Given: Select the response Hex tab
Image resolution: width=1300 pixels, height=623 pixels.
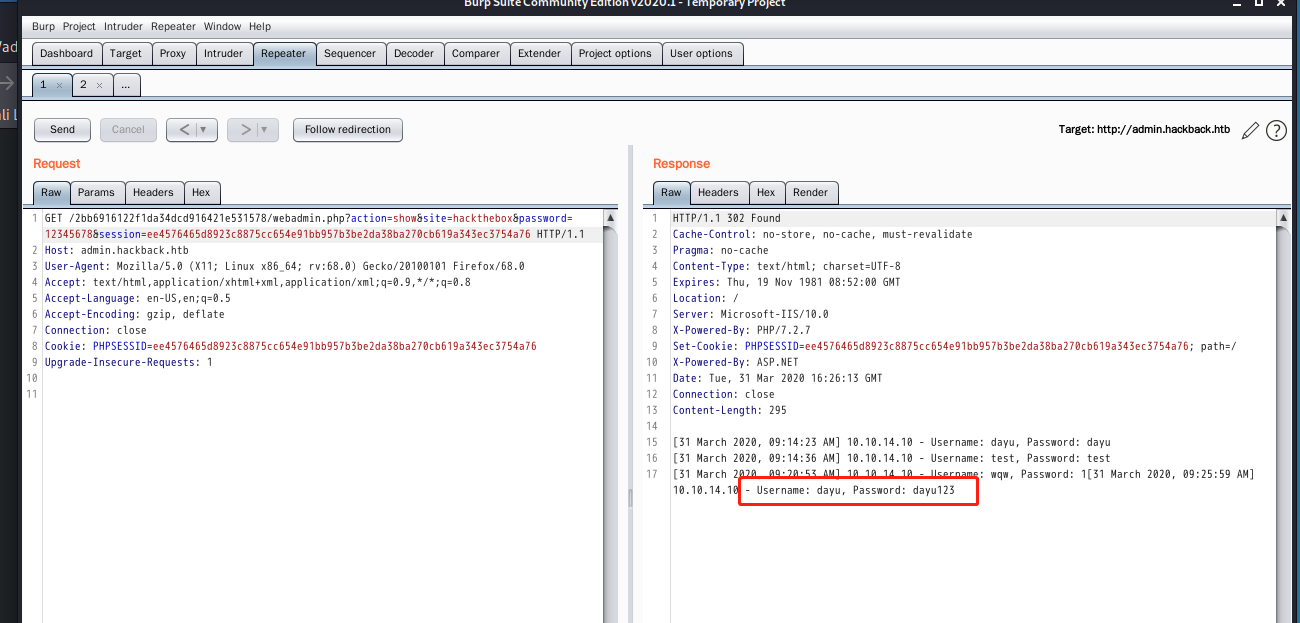Looking at the screenshot, I should click(x=766, y=192).
